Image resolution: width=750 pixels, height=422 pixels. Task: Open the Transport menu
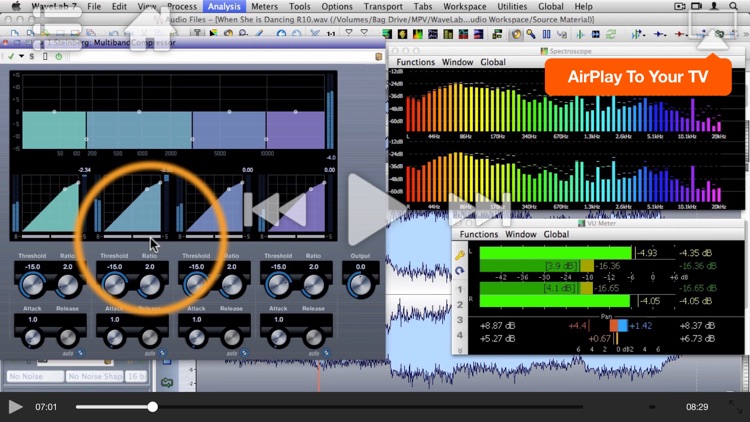383,6
